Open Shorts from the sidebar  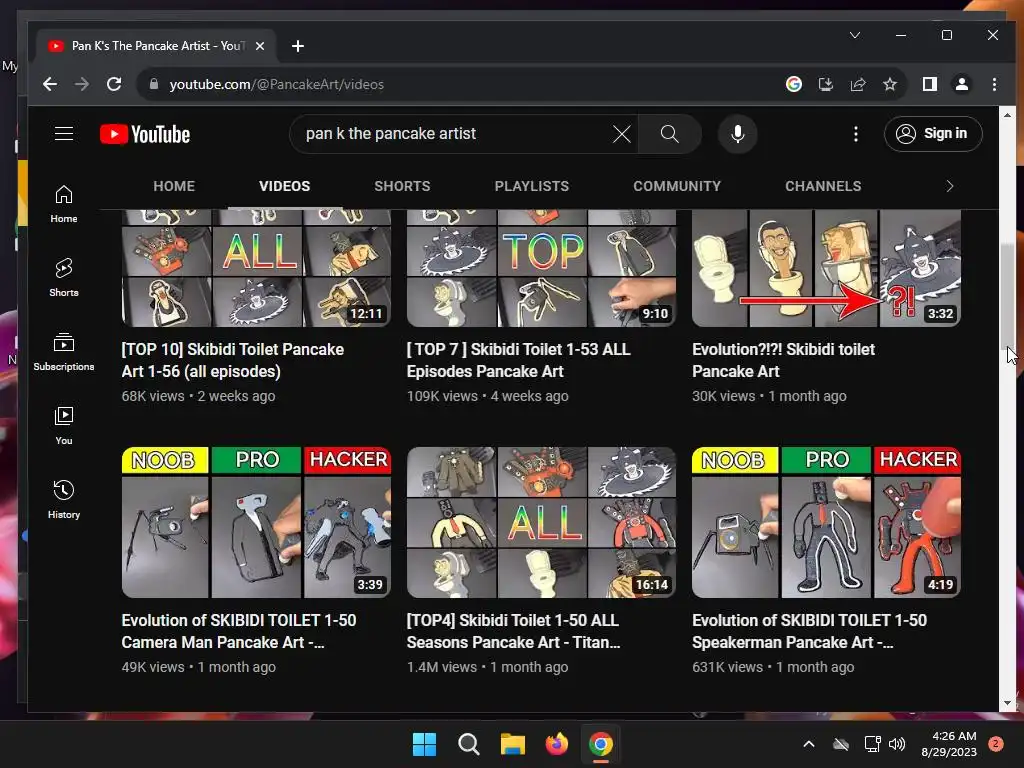64,278
